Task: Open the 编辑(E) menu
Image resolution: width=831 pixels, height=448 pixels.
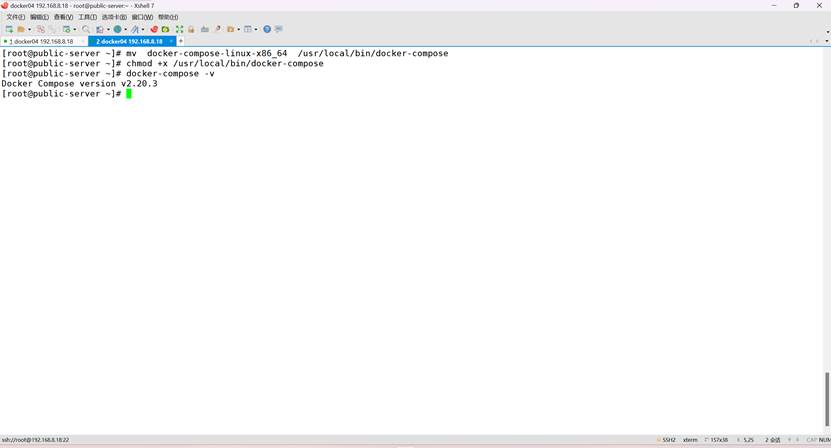Action: pyautogui.click(x=39, y=17)
